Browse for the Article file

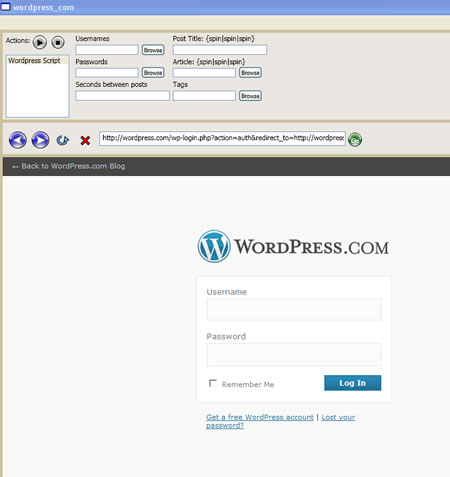[250, 72]
